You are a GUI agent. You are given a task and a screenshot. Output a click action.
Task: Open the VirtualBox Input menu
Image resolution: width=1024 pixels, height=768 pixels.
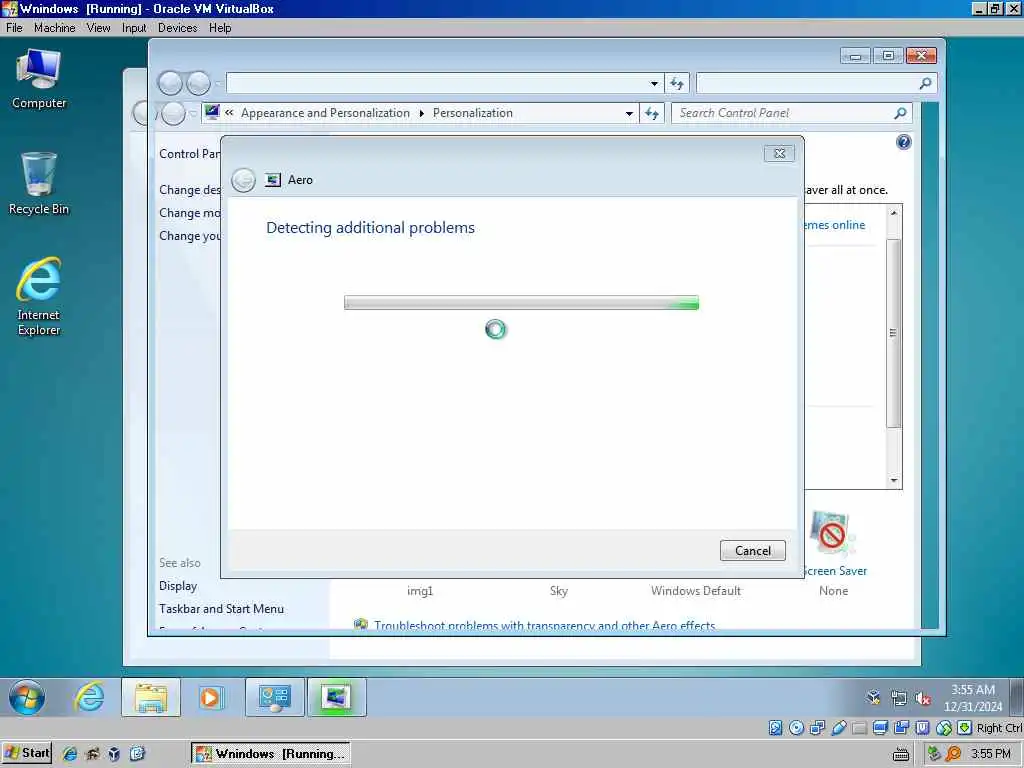tap(134, 27)
